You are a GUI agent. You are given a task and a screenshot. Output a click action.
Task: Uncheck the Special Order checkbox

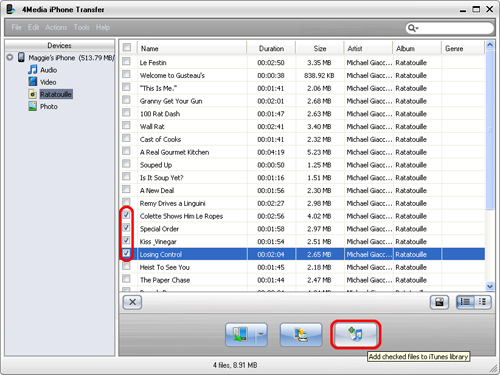(x=126, y=227)
